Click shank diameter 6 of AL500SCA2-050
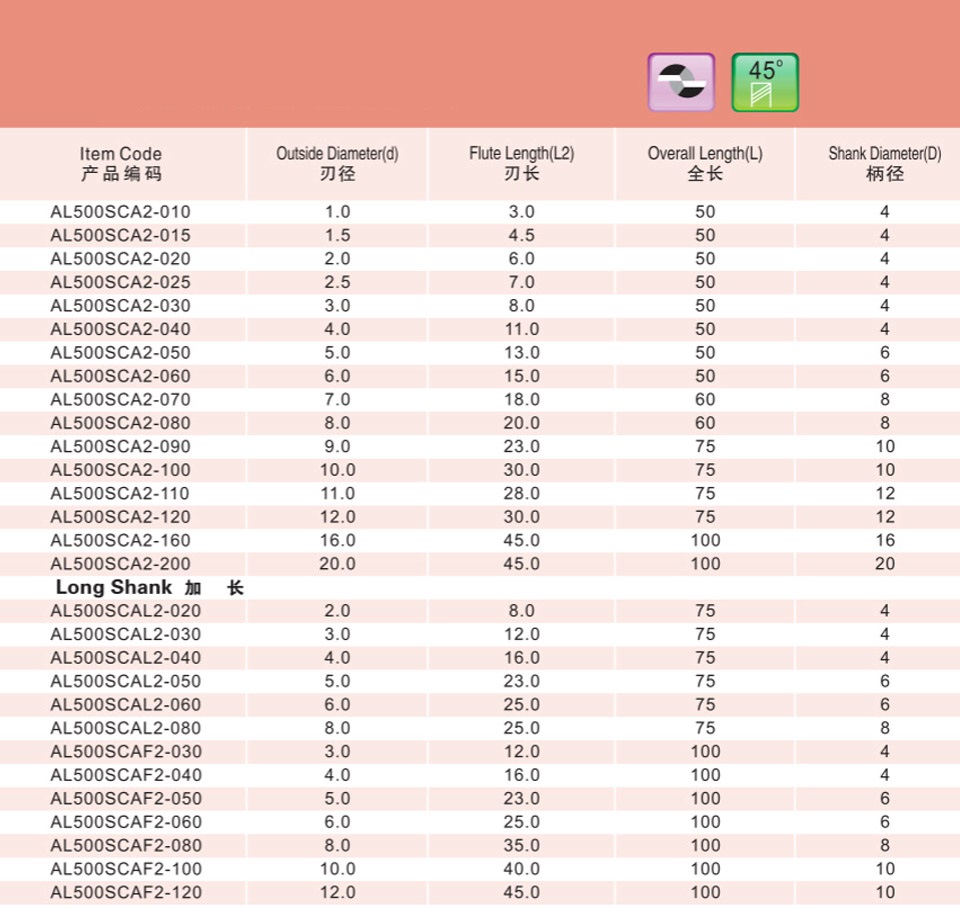Image resolution: width=960 pixels, height=908 pixels. (885, 353)
